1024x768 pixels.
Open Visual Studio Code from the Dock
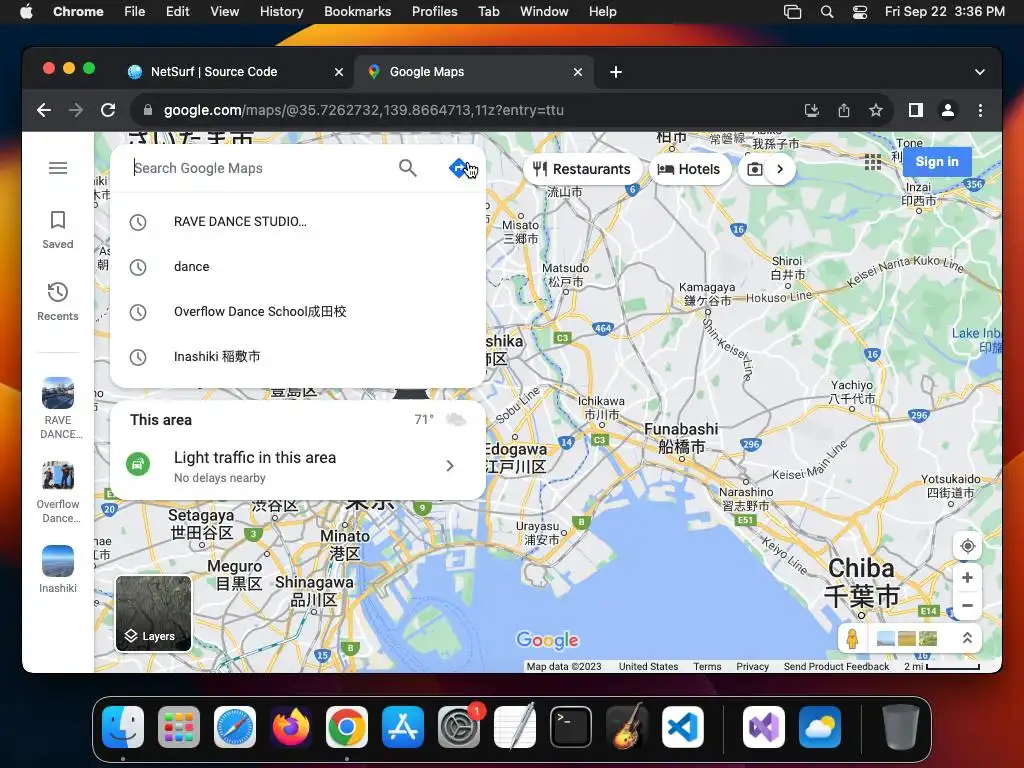[682, 727]
